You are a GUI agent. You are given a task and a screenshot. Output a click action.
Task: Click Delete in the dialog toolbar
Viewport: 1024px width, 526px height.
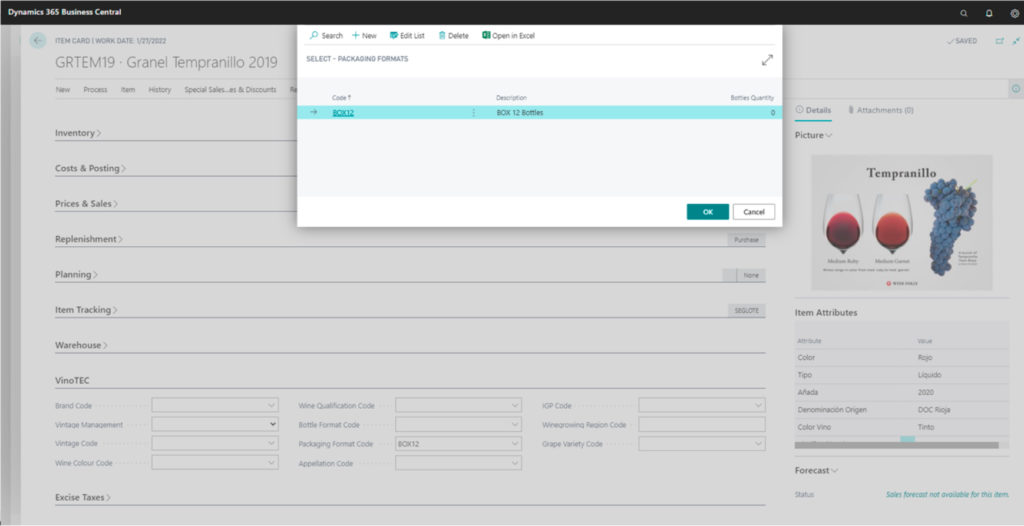[453, 35]
